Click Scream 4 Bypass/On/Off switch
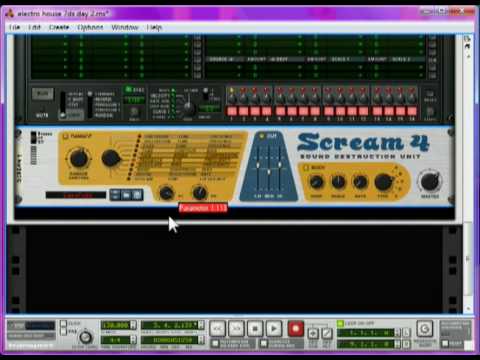The height and width of the screenshot is (360, 480). [x=34, y=138]
